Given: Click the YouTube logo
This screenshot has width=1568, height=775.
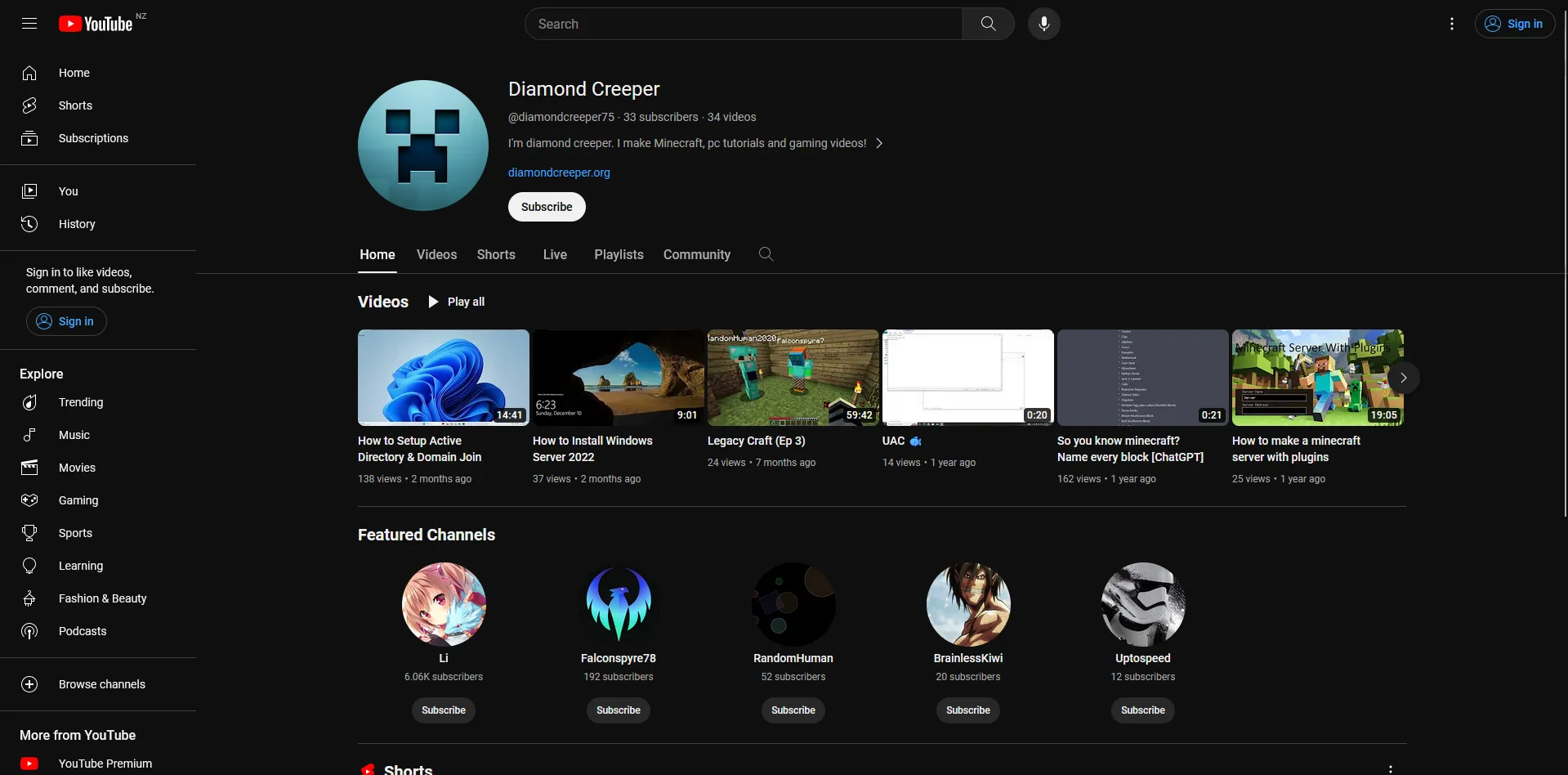Looking at the screenshot, I should pyautogui.click(x=96, y=24).
